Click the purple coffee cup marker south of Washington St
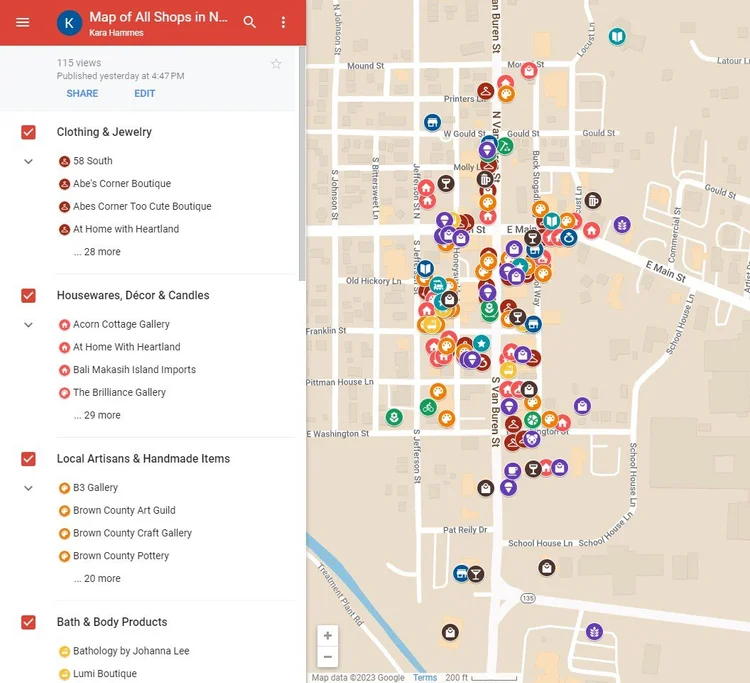This screenshot has width=750, height=683. click(x=512, y=470)
